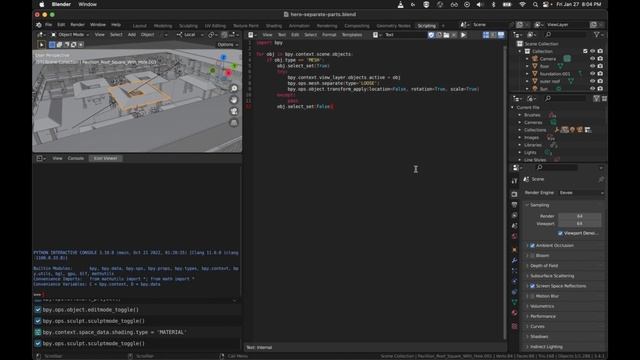Open the Output properties tab icon
This screenshot has height=360, width=640.
click(514, 205)
